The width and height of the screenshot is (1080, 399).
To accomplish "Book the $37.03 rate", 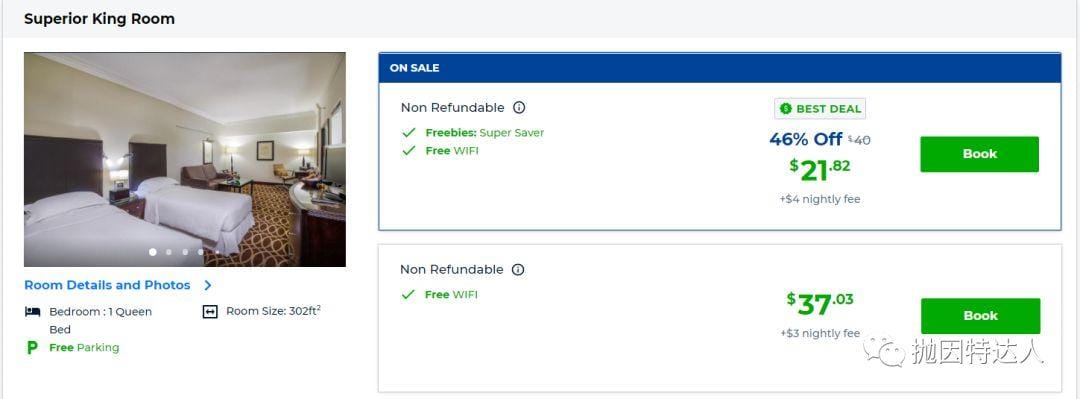I will tap(980, 316).
